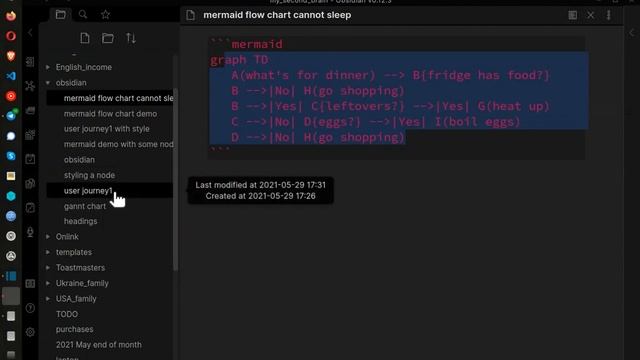Click the 'mermaid' code fence line

[x=246, y=44]
